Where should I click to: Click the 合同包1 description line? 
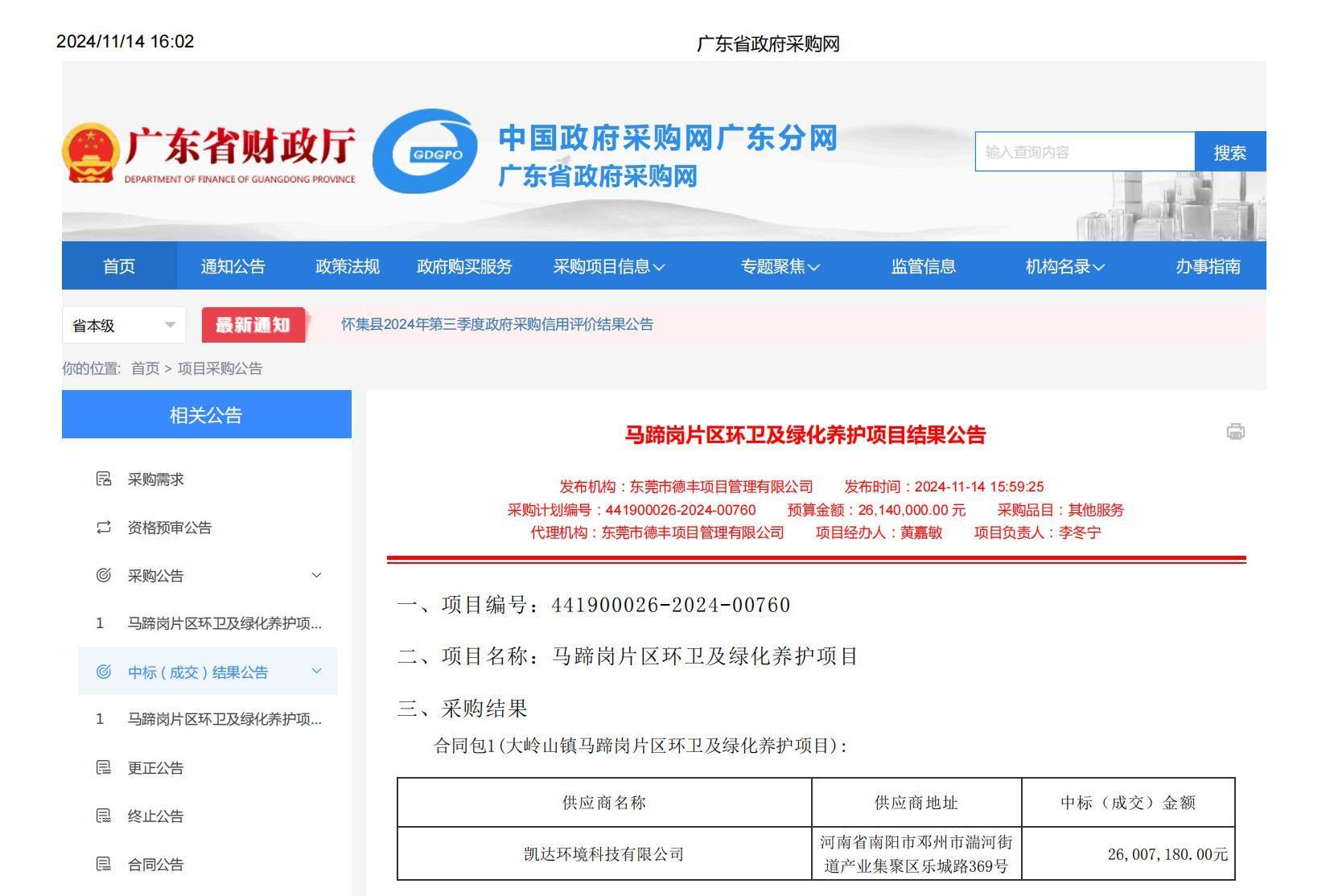[641, 746]
